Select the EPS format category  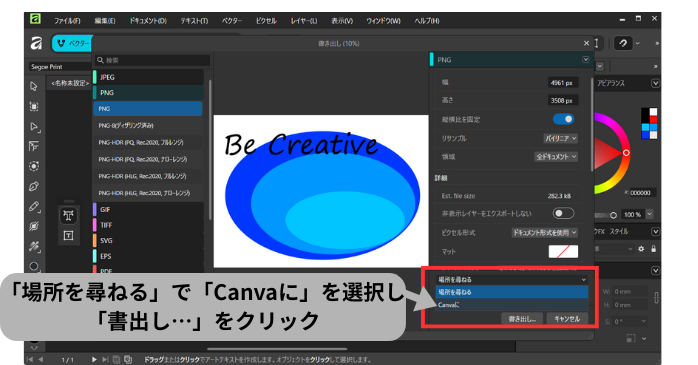[x=148, y=256]
